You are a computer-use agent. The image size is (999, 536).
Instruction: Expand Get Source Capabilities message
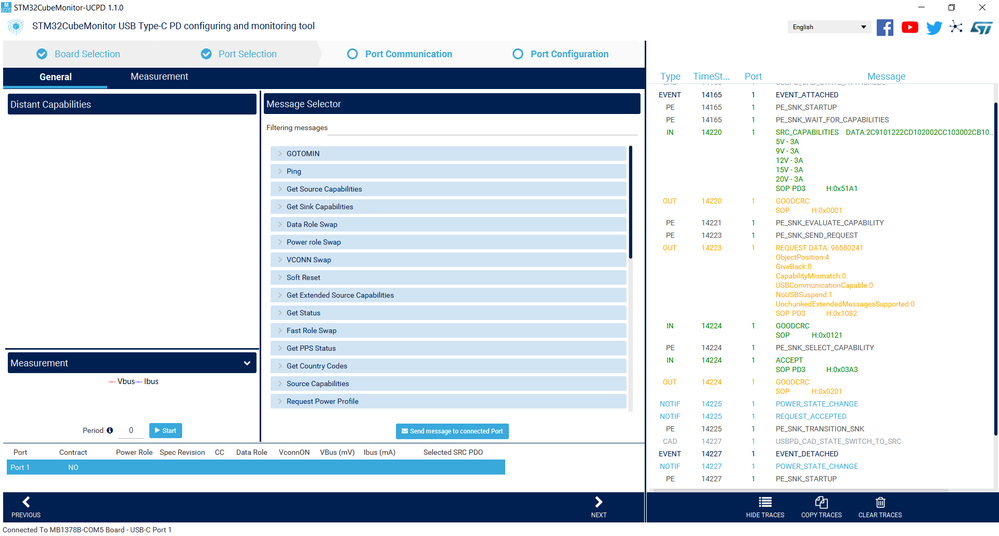point(448,189)
